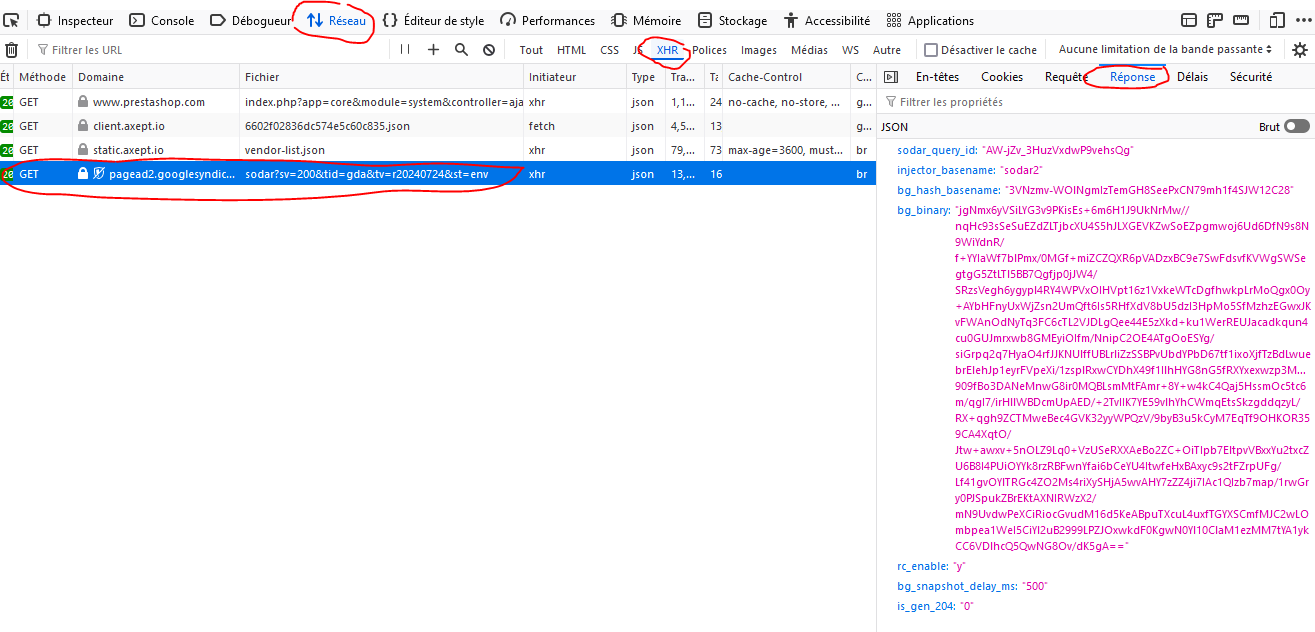Image resolution: width=1315 pixels, height=632 pixels.
Task: Pause network recording
Action: [x=404, y=49]
